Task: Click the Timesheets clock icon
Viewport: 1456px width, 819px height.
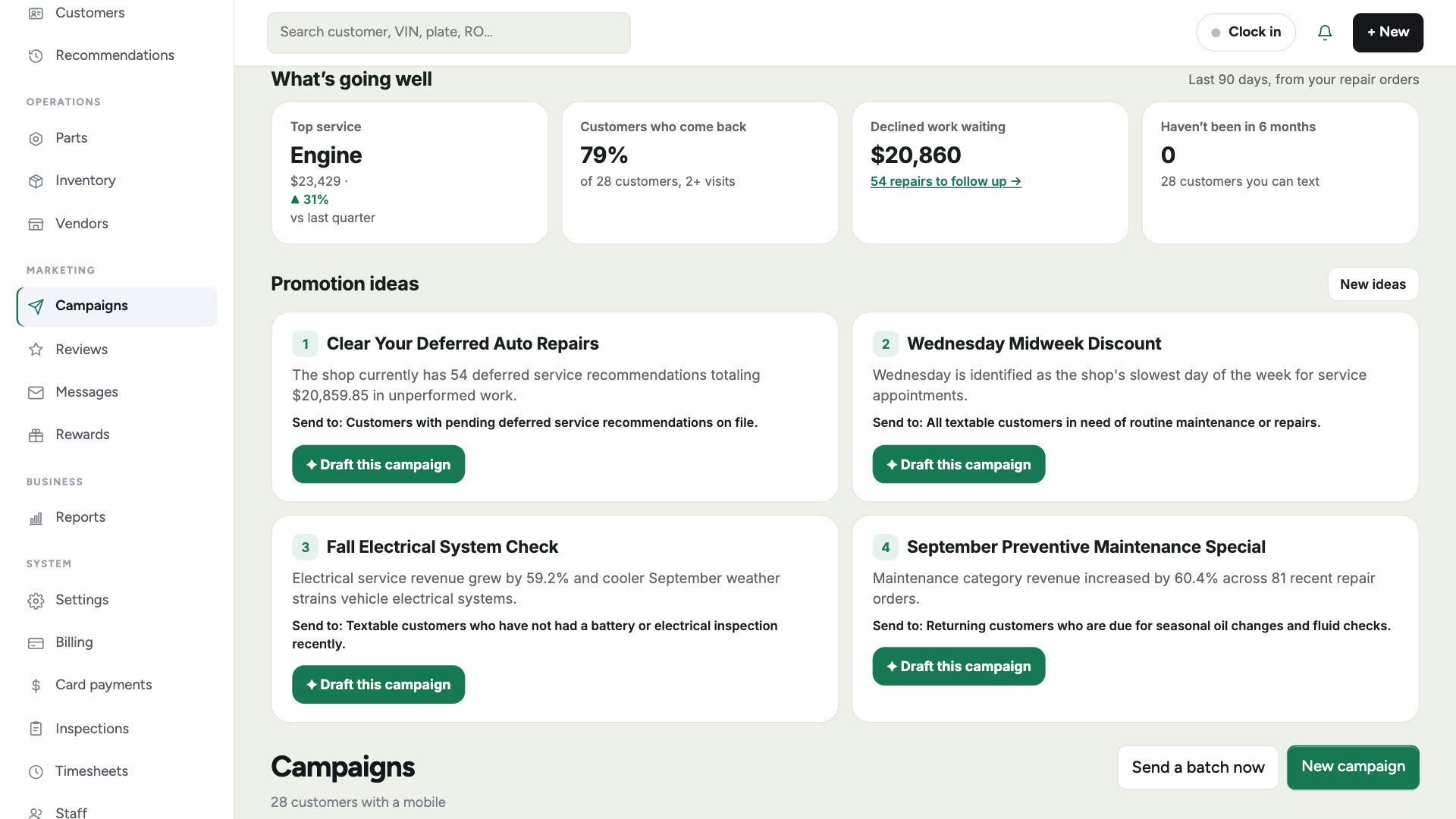Action: [36, 771]
